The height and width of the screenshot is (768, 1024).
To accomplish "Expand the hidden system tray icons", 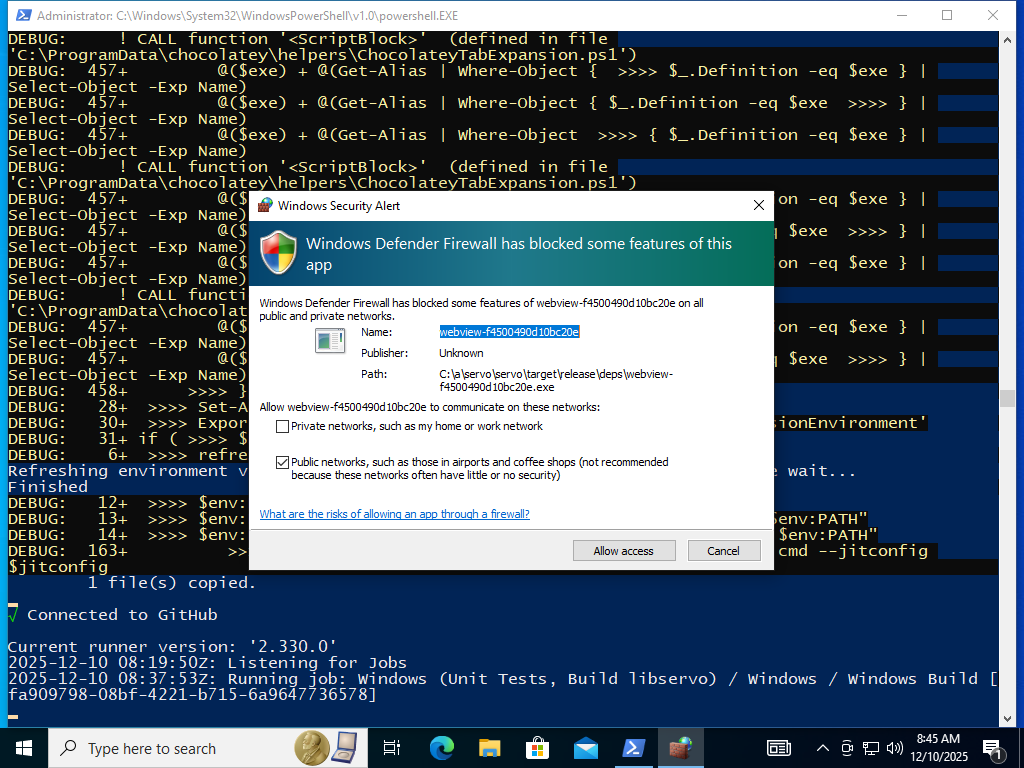I will point(823,748).
